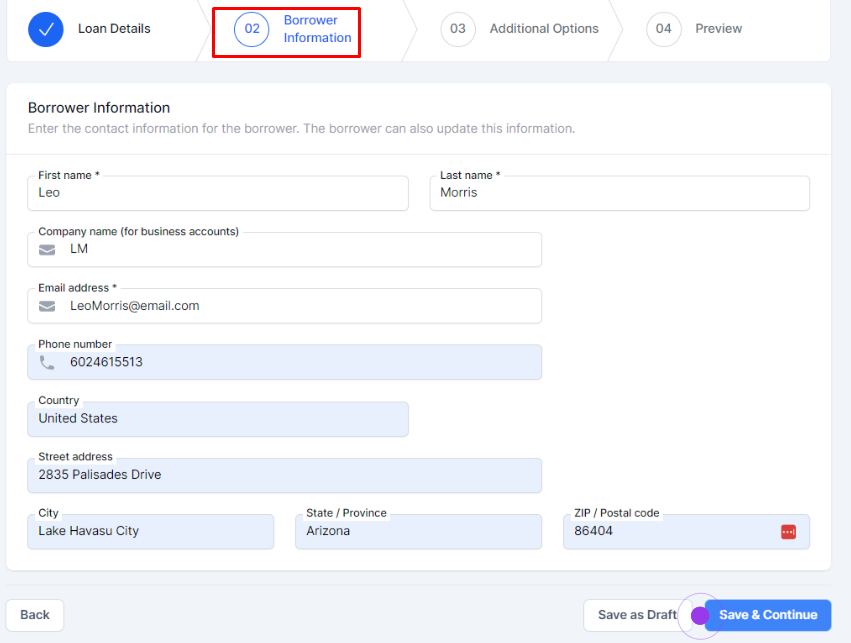Return to the Loan Details step
This screenshot has width=851, height=643.
(x=114, y=29)
